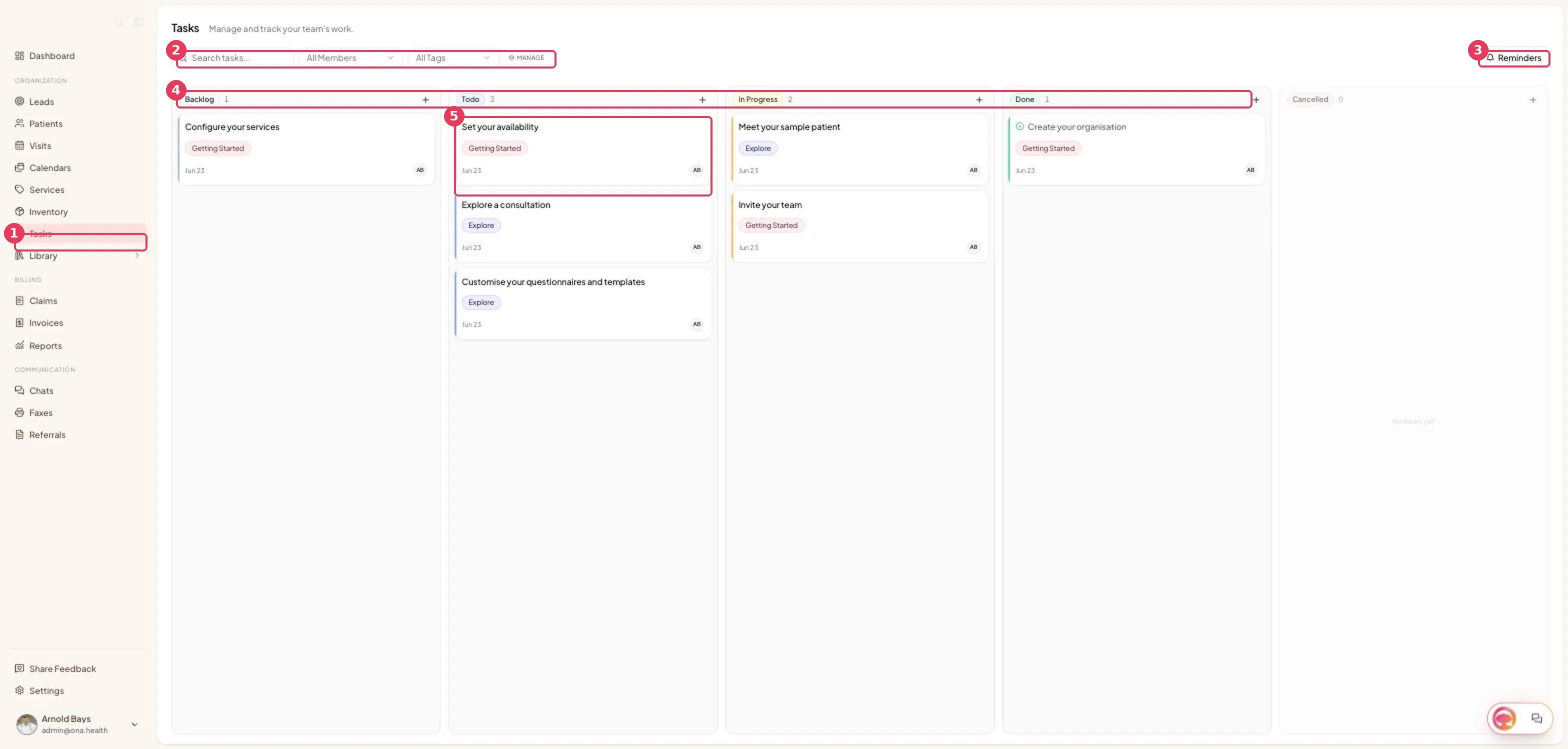
Task: Click the Reports chart icon
Action: [x=19, y=345]
